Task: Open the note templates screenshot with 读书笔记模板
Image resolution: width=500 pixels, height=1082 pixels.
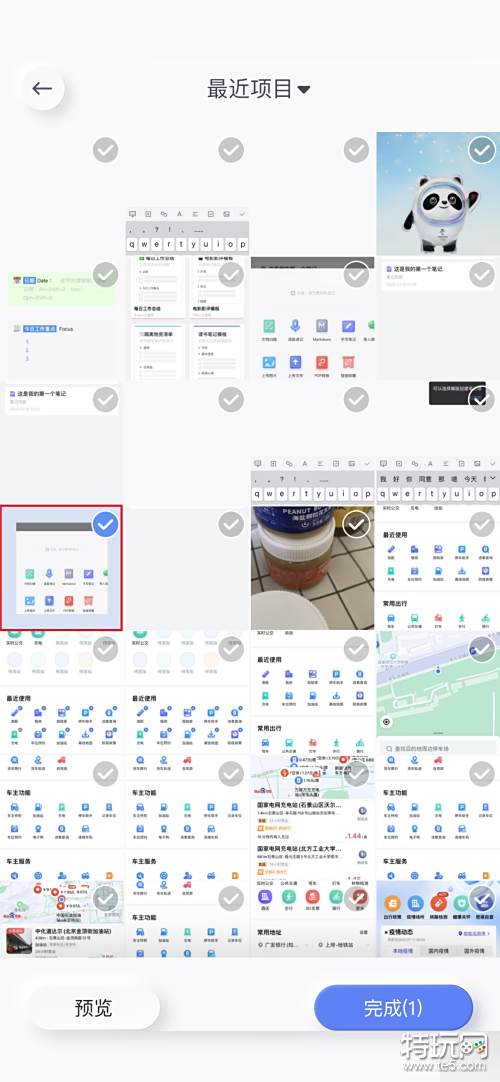Action: [x=187, y=319]
